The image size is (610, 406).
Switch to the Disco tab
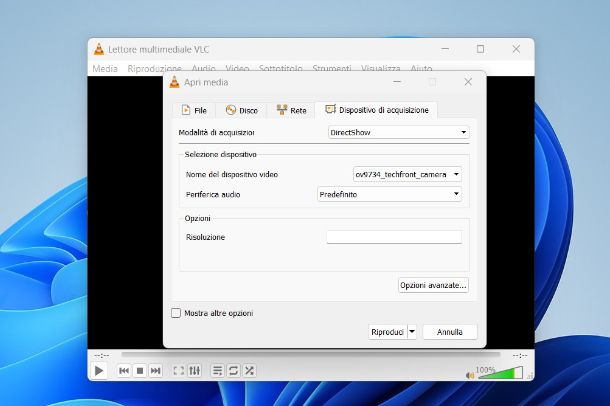coord(242,110)
